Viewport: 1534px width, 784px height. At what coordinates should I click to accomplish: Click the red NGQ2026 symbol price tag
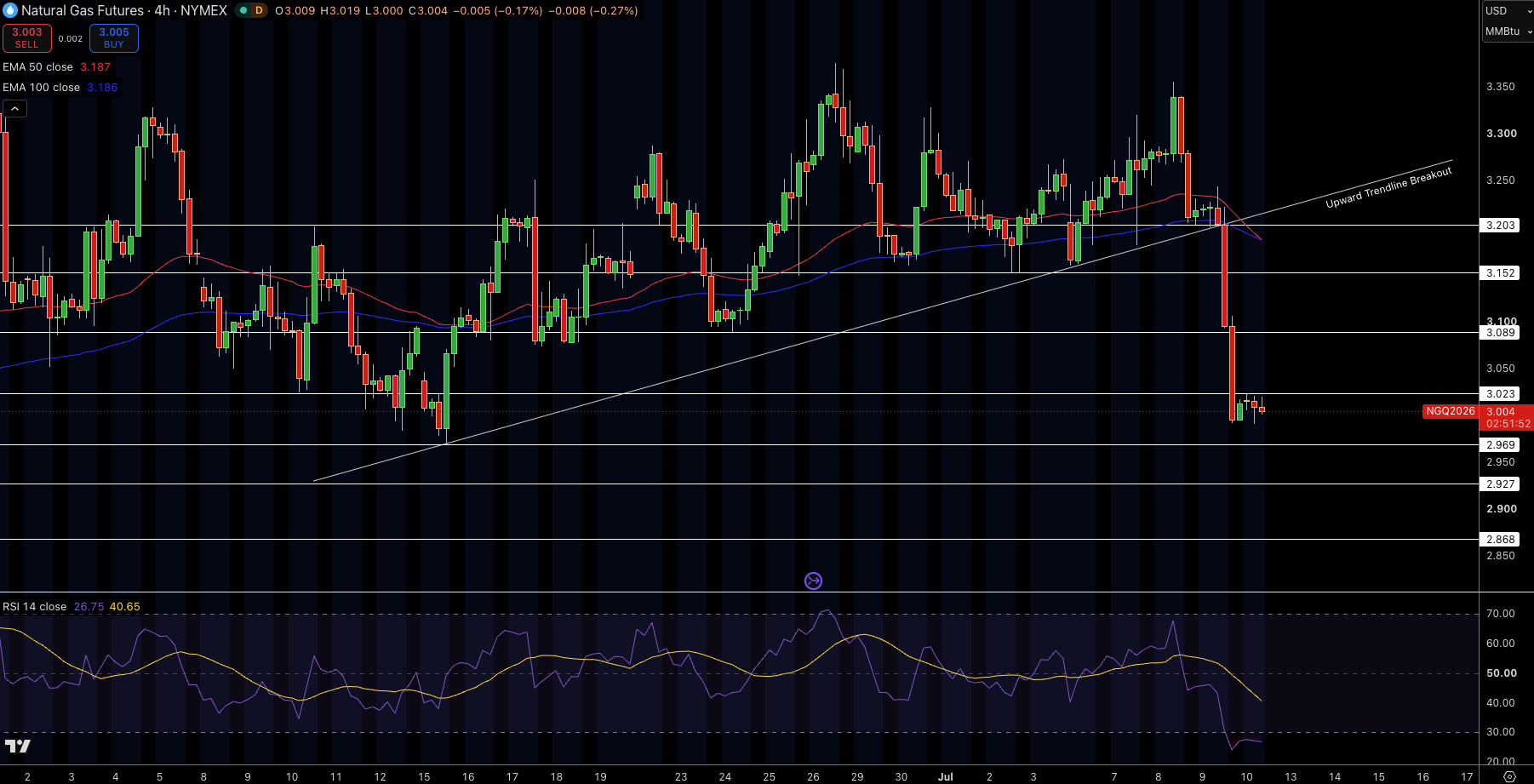(x=1451, y=411)
